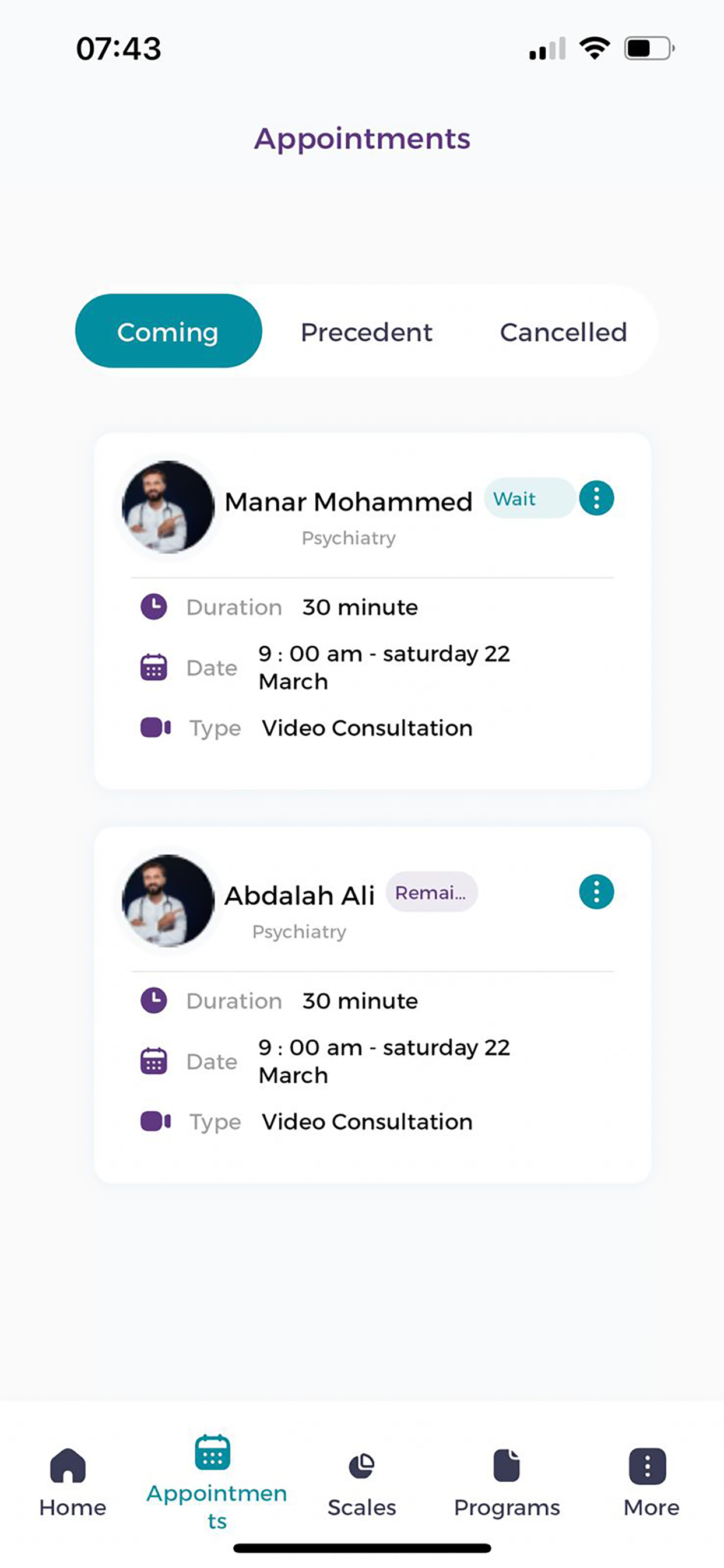Open options menu for Manar Mohammed appointment
This screenshot has width=724, height=1568.
click(x=596, y=499)
